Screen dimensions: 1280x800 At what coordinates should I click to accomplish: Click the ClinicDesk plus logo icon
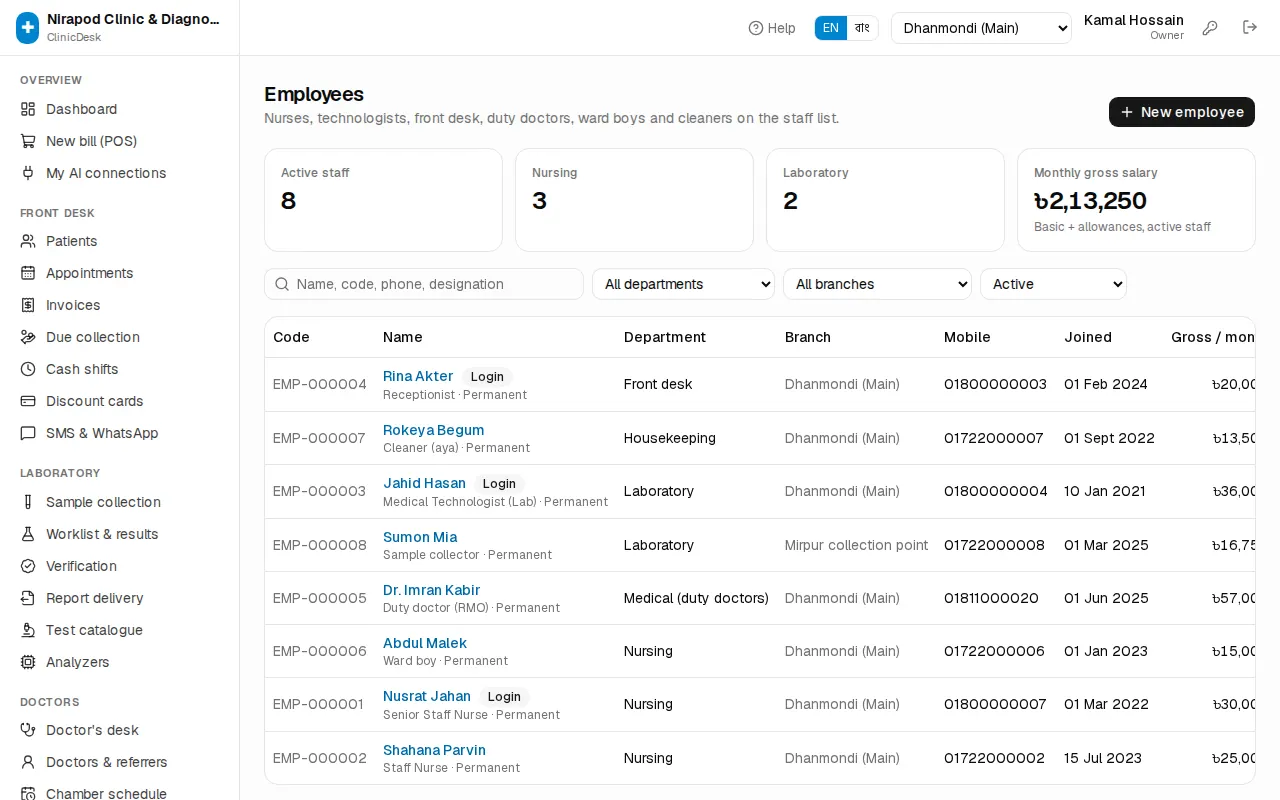pos(28,28)
